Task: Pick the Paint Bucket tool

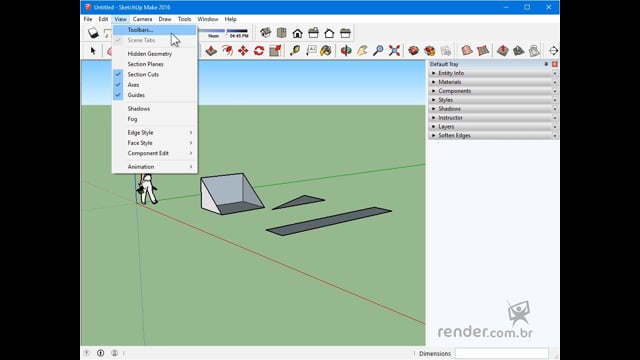Action: tap(326, 51)
